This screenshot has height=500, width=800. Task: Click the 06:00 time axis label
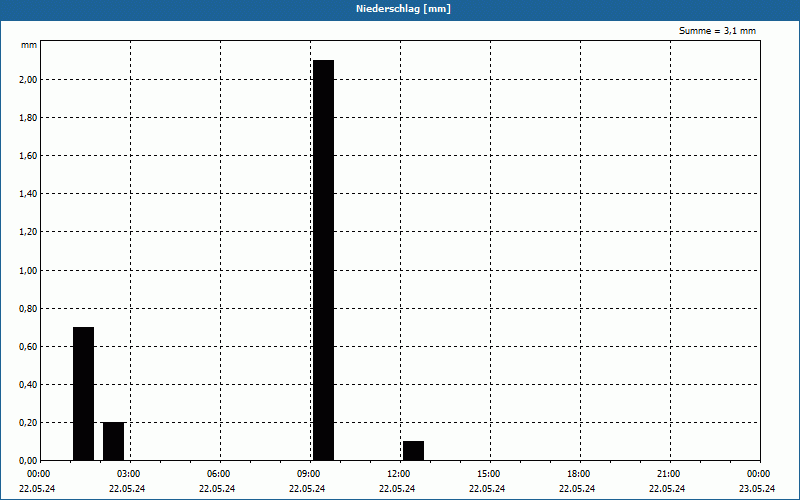click(x=218, y=474)
